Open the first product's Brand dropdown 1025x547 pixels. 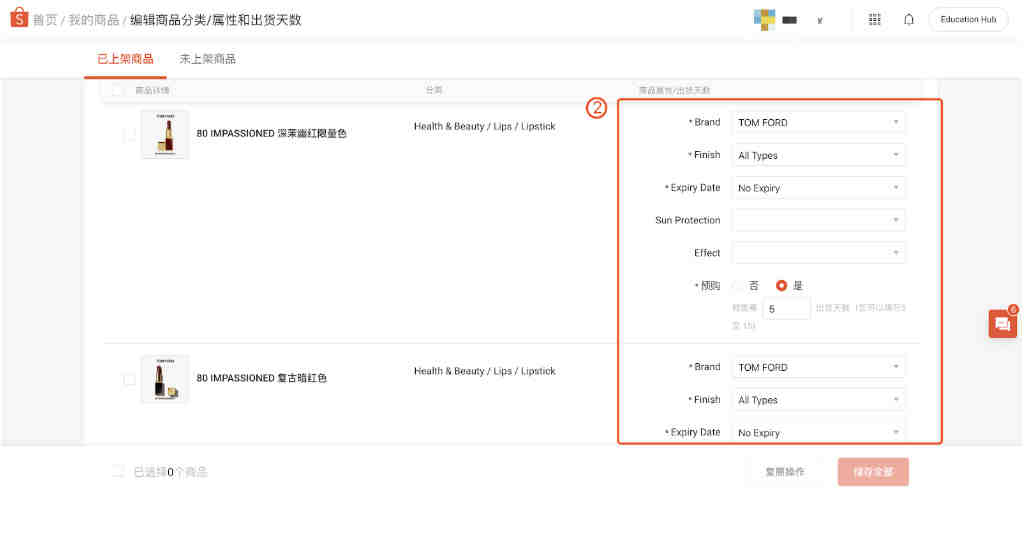pos(818,122)
